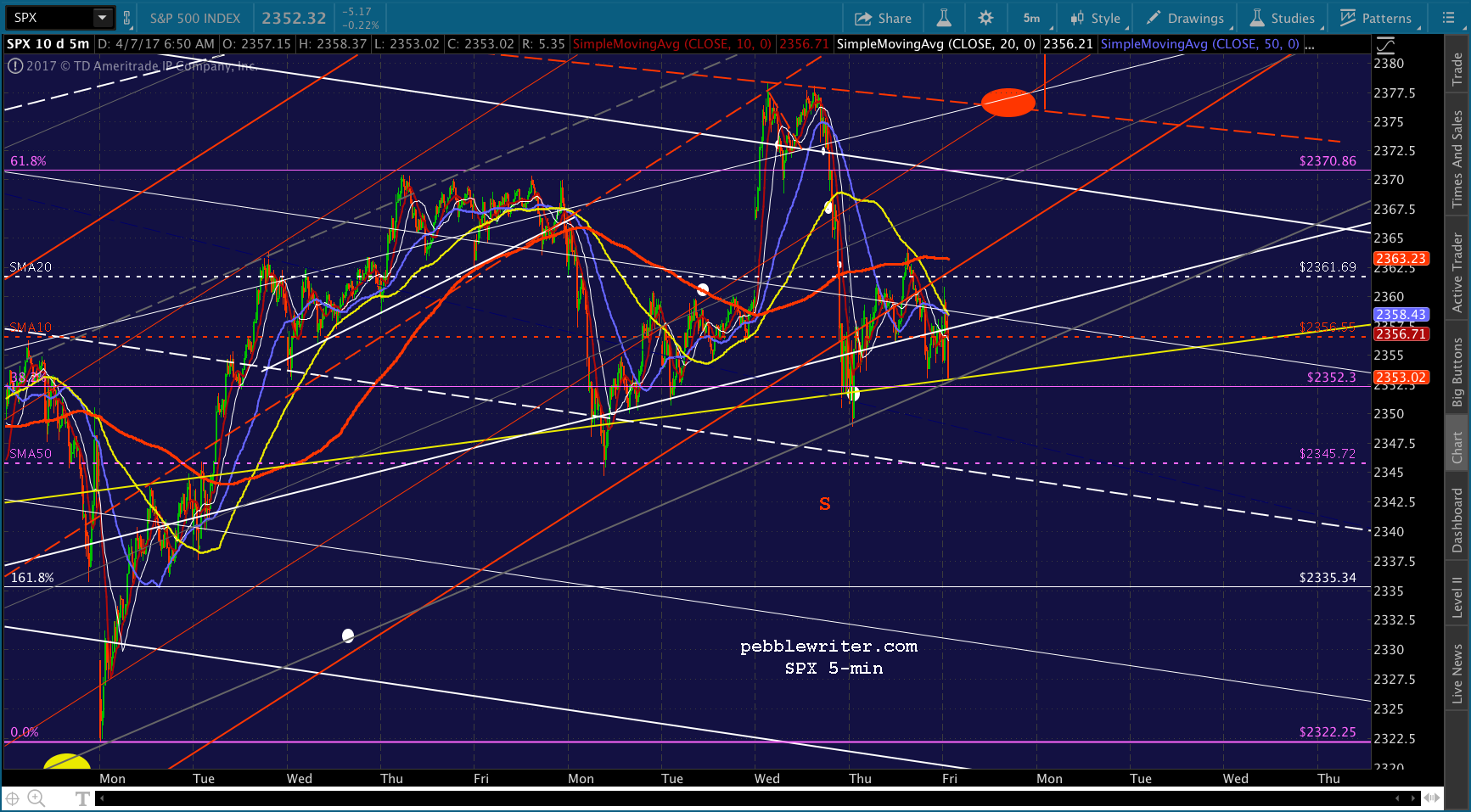
Task: Click the blue 2358.43 price bubble
Action: click(x=1401, y=315)
